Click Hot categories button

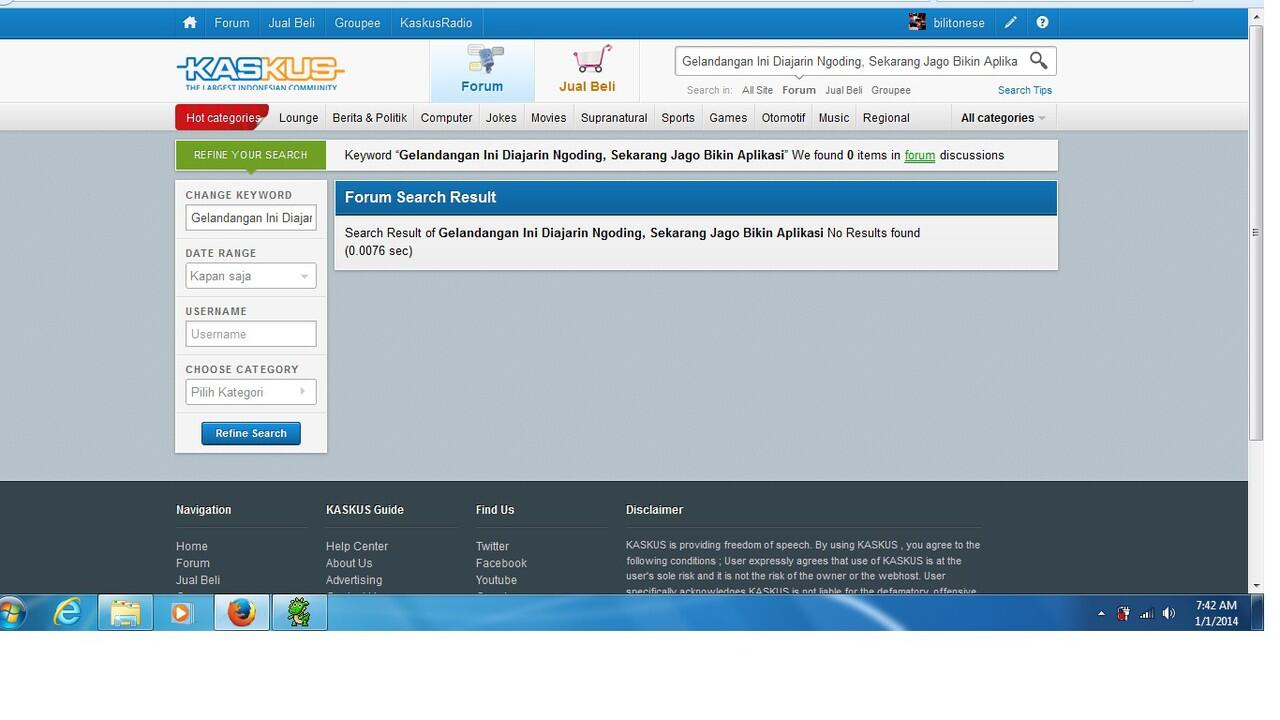point(222,117)
